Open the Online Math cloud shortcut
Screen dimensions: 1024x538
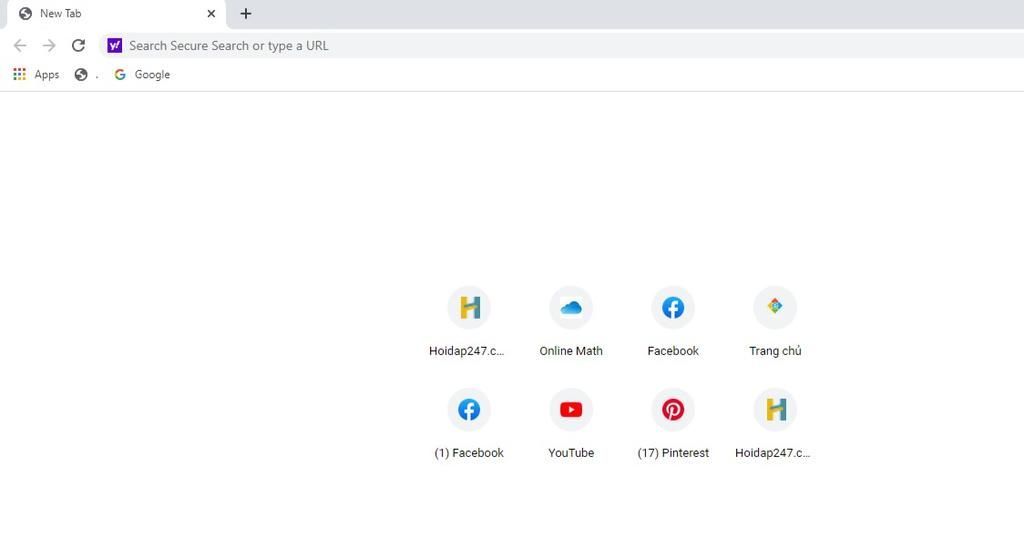(571, 308)
